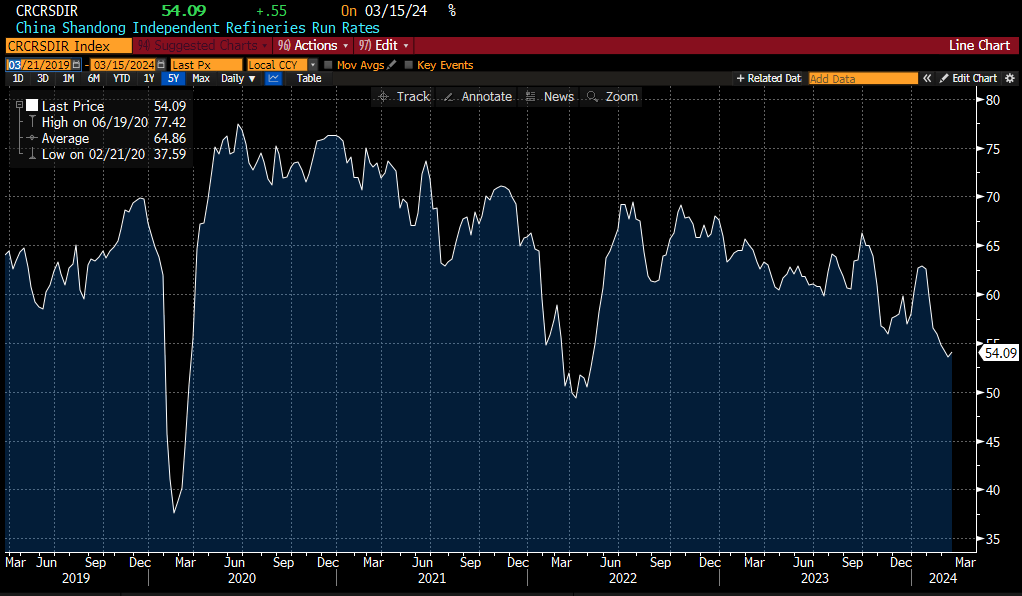Select the Max time range
1022x596 pixels.
201,78
